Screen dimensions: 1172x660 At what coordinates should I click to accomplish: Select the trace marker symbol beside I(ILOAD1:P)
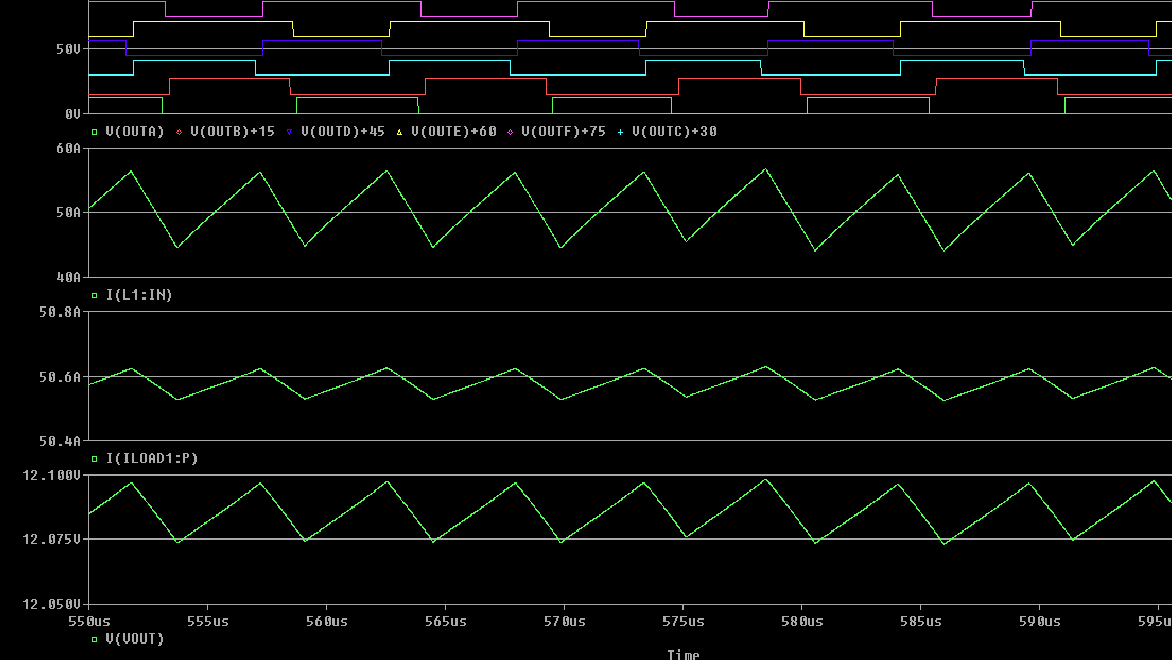point(95,458)
